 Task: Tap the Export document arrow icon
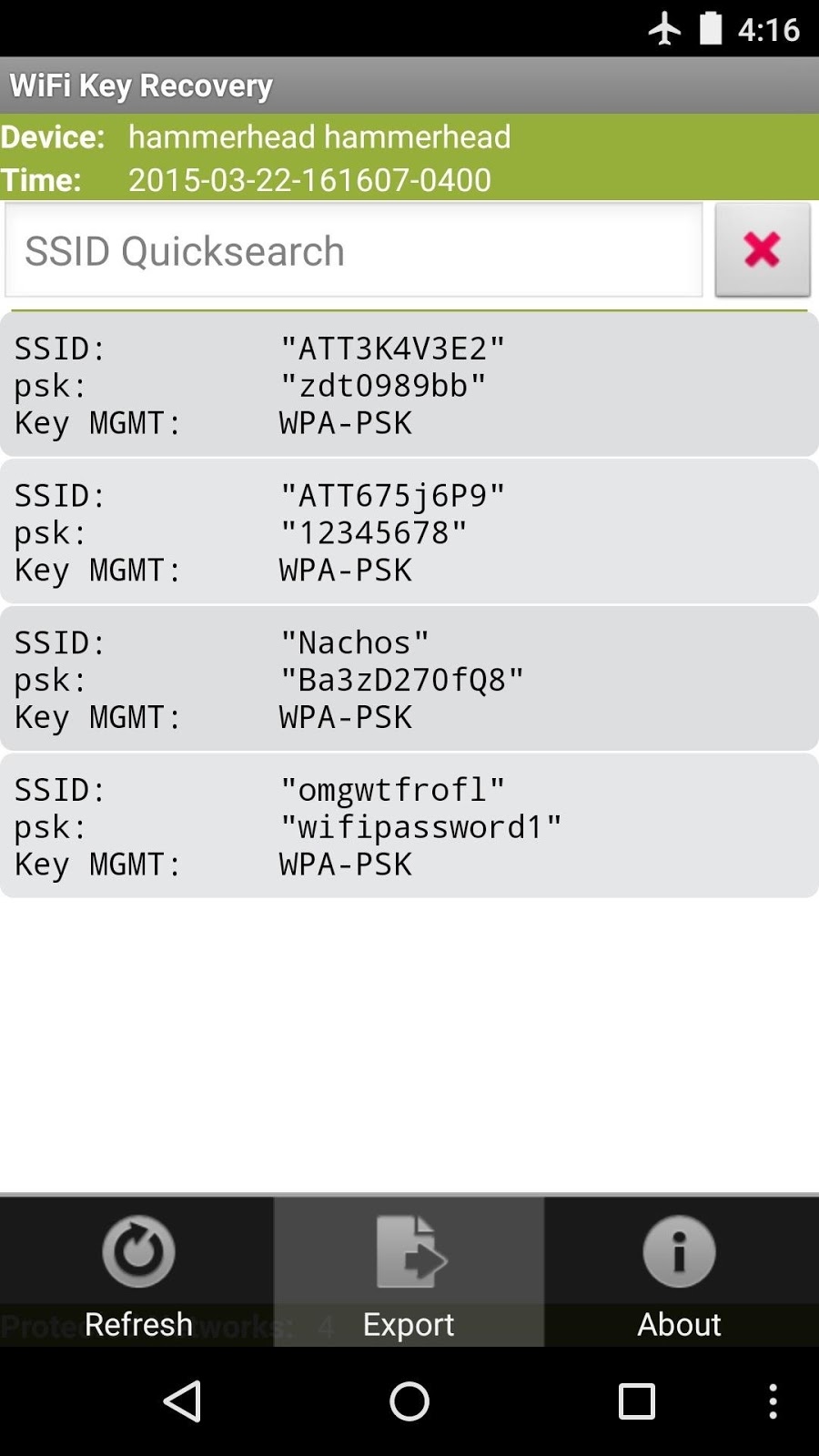(x=411, y=1251)
